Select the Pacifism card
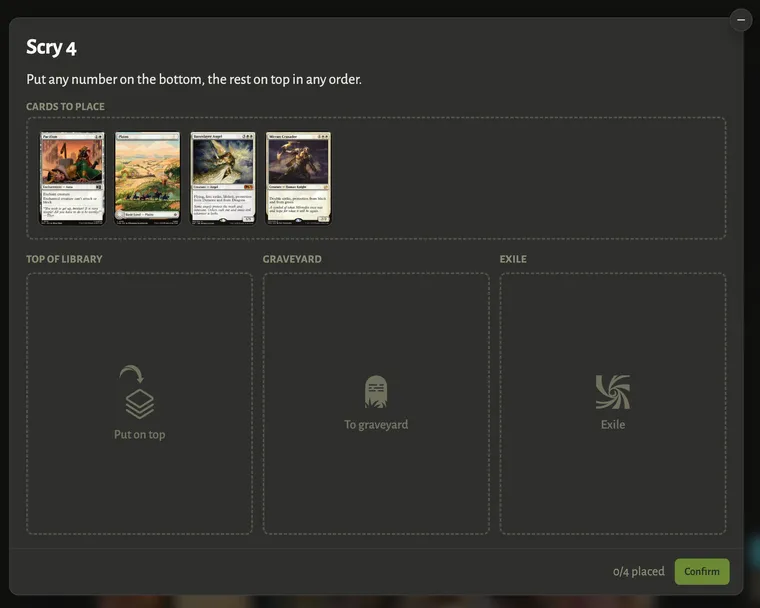 point(72,178)
